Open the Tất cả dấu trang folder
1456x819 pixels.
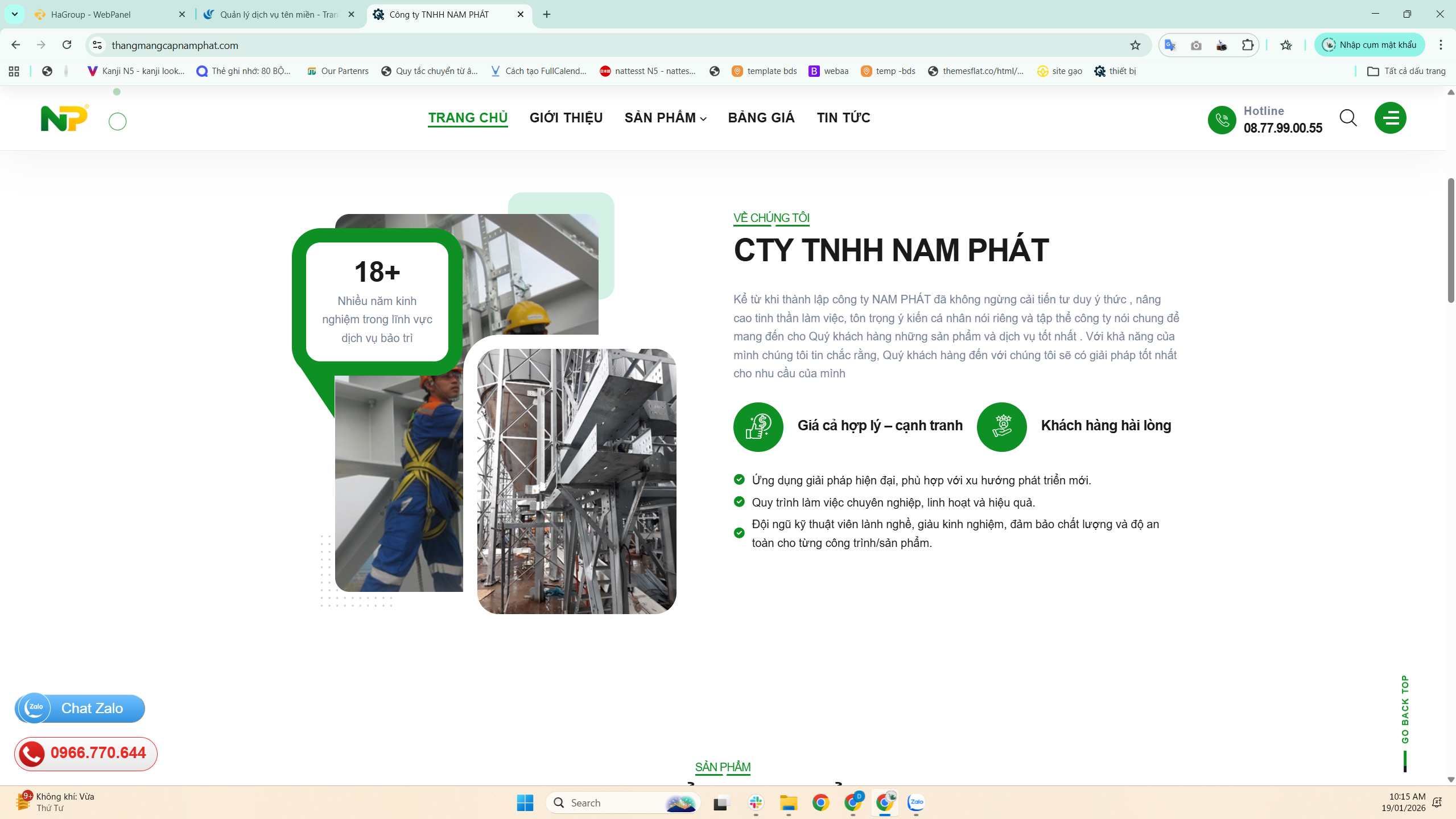pyautogui.click(x=1406, y=71)
